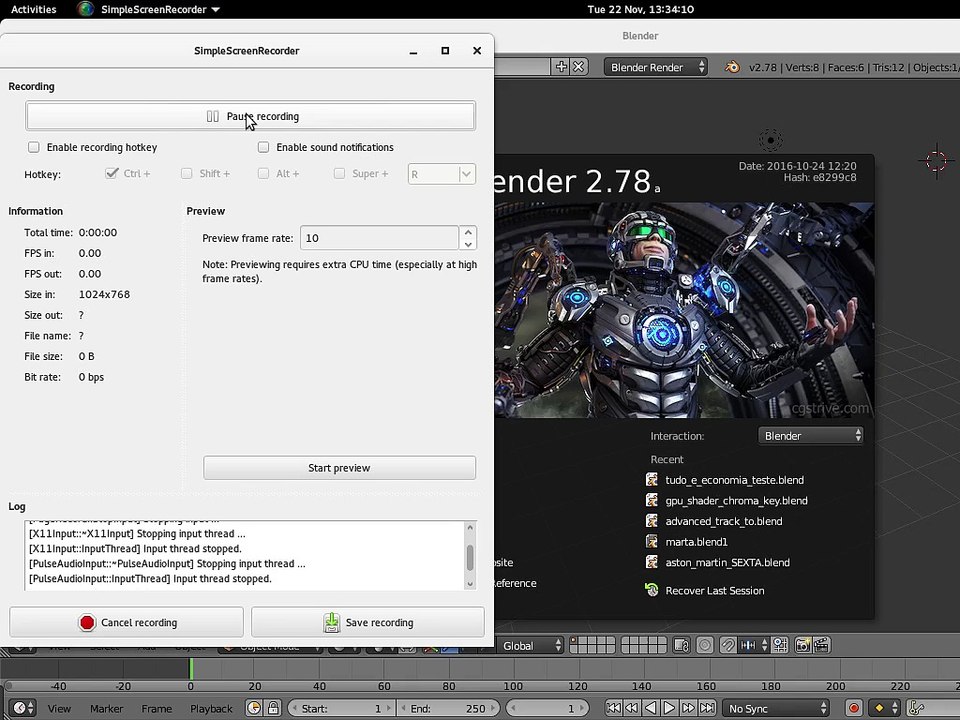
Task: Open the Blender Render engine dropdown
Action: tap(656, 67)
